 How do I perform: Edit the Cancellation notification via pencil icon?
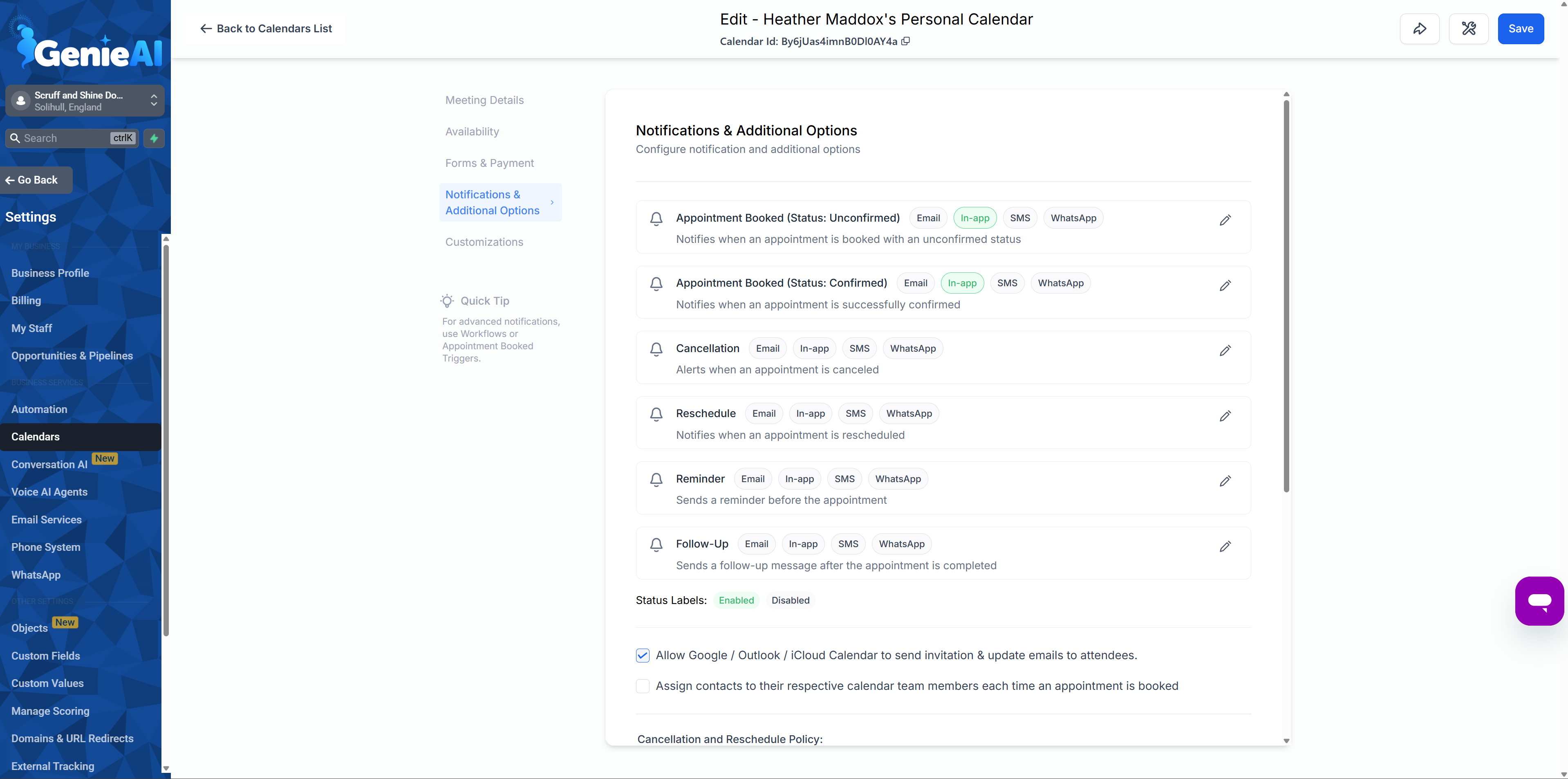pos(1225,351)
